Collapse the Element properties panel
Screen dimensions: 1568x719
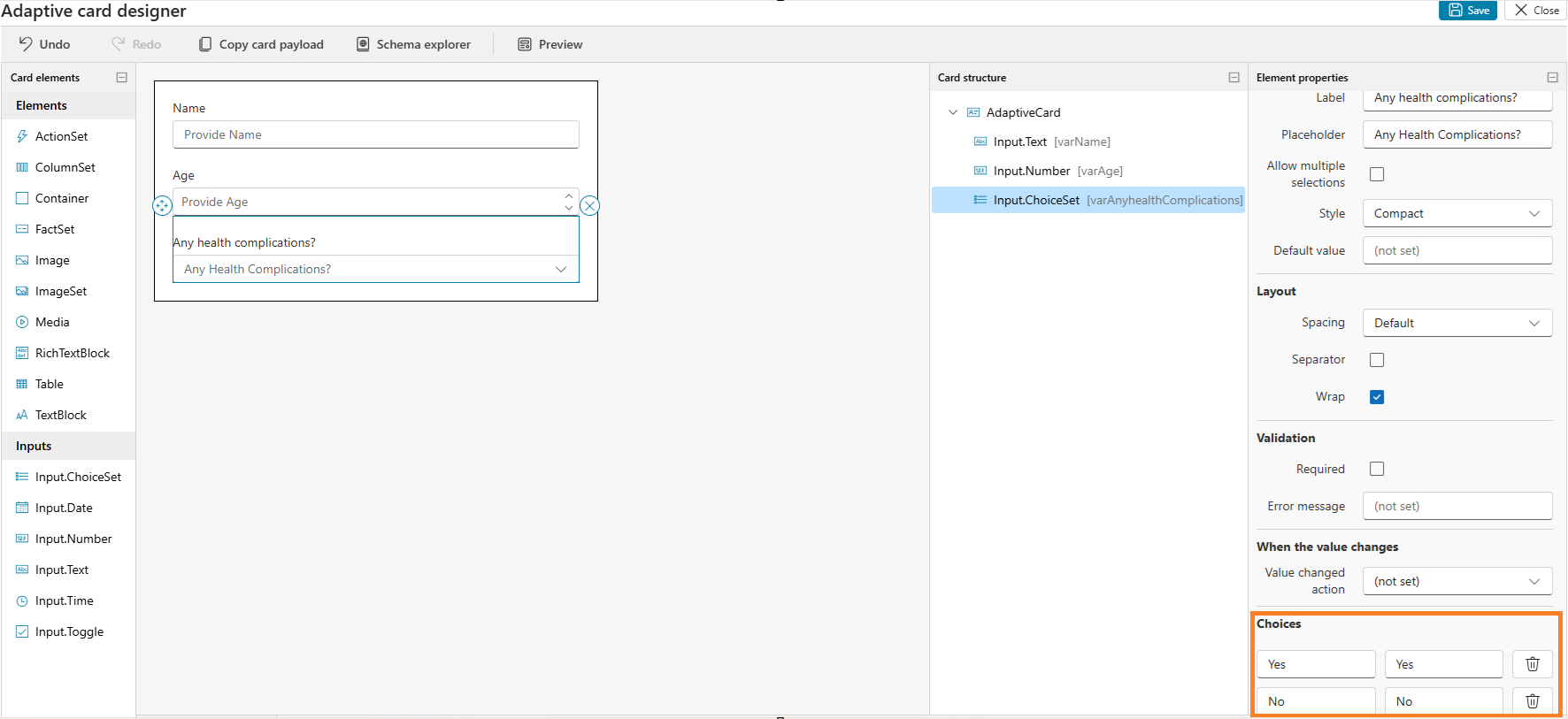tap(1552, 78)
